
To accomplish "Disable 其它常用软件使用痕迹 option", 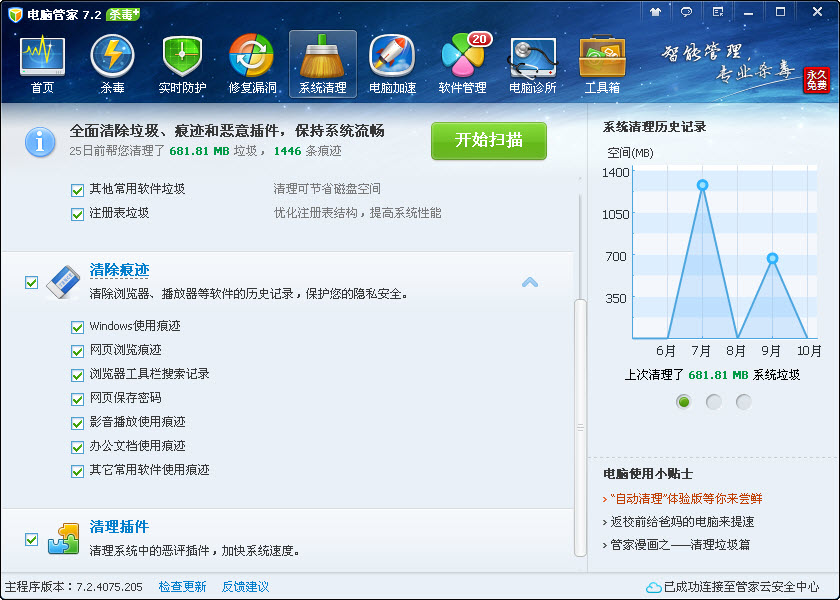I will [77, 471].
